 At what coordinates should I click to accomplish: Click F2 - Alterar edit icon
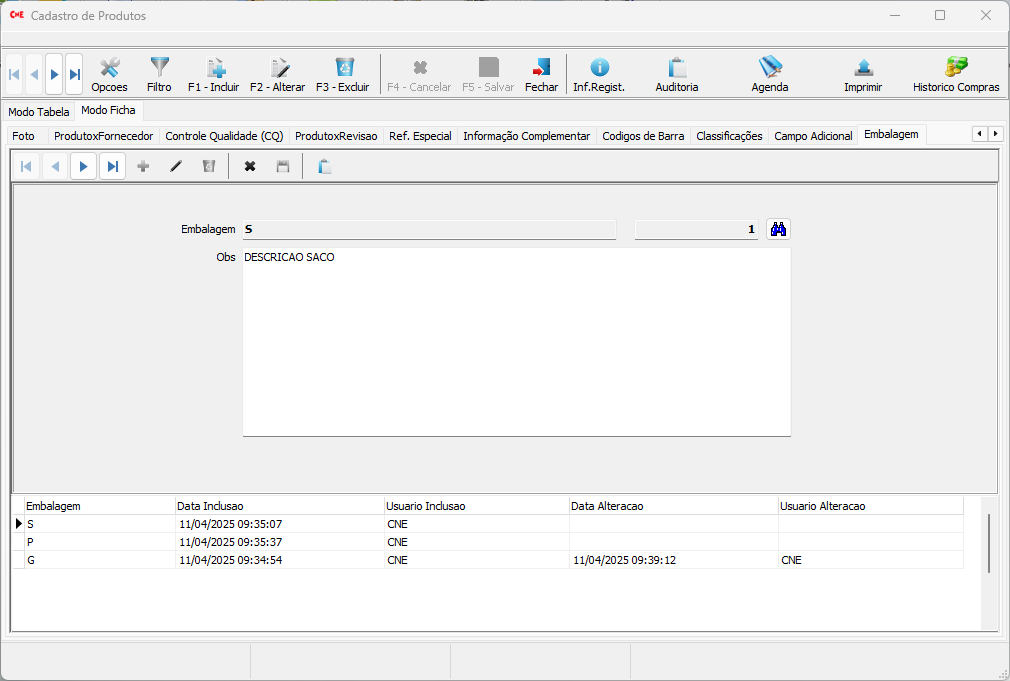[277, 75]
